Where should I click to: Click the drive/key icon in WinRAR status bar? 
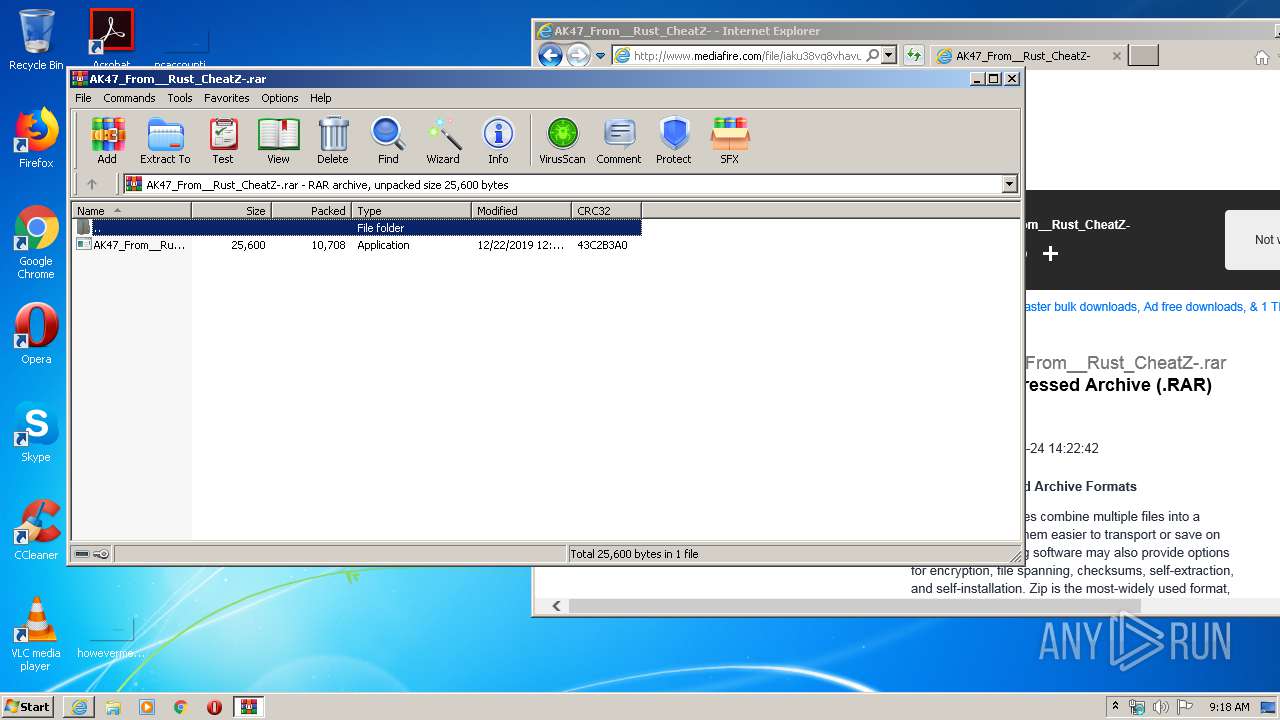point(92,554)
